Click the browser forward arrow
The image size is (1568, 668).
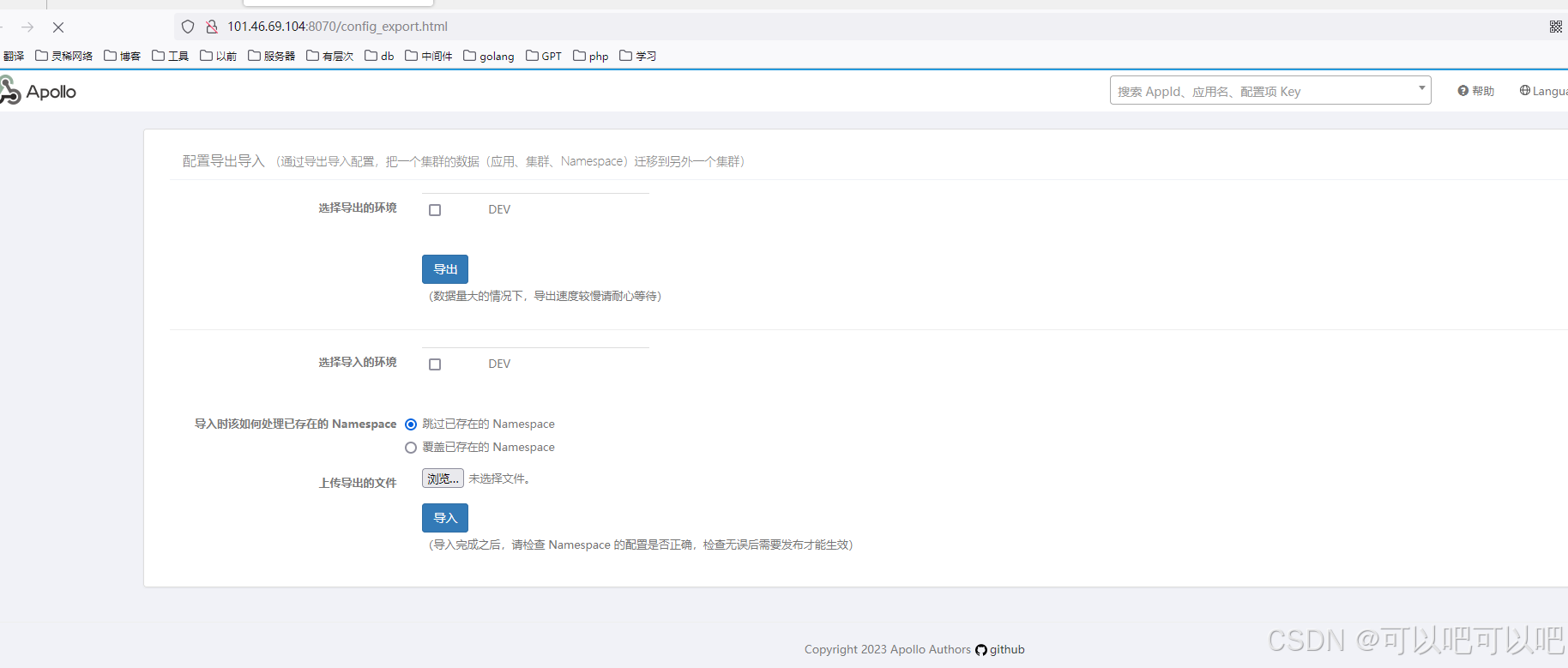pos(27,27)
